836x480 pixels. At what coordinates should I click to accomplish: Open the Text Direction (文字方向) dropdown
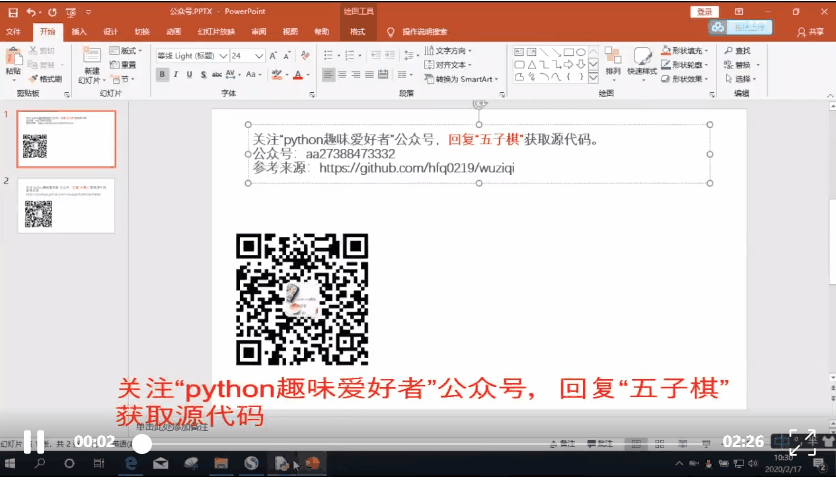point(448,51)
